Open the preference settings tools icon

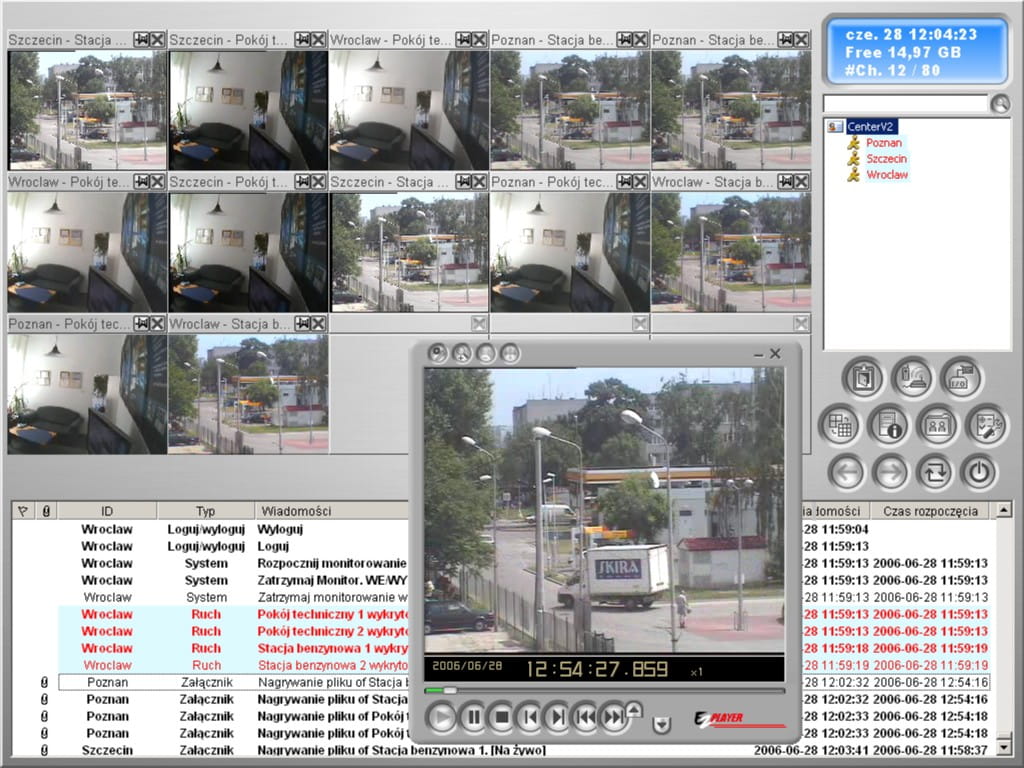[x=985, y=425]
